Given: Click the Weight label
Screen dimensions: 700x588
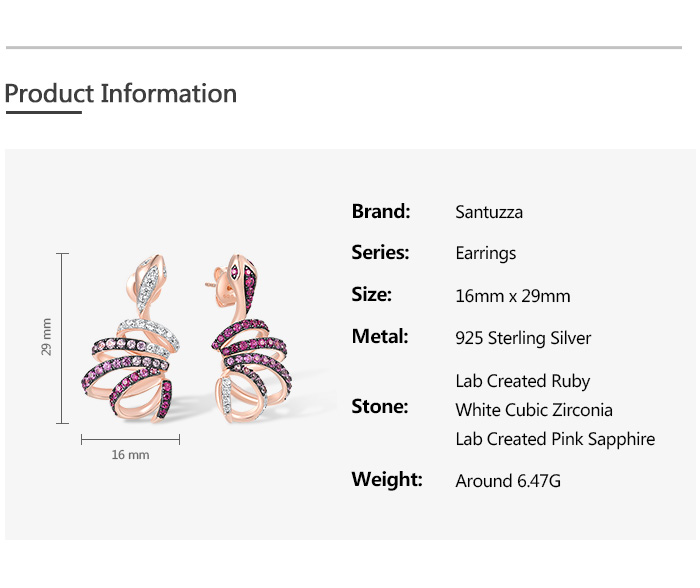Looking at the screenshot, I should click(387, 480).
